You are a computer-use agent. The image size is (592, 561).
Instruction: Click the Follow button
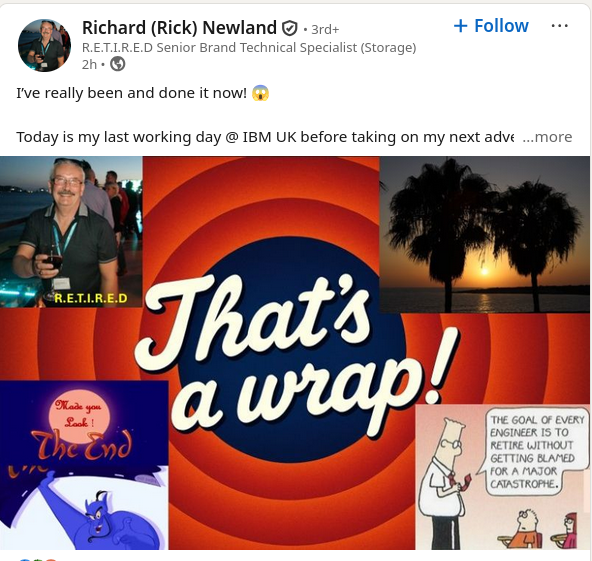(x=491, y=26)
